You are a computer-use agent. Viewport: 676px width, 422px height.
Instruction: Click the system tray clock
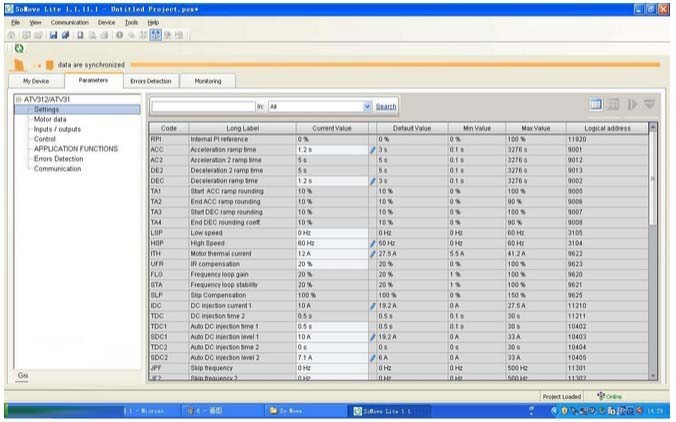coord(655,411)
